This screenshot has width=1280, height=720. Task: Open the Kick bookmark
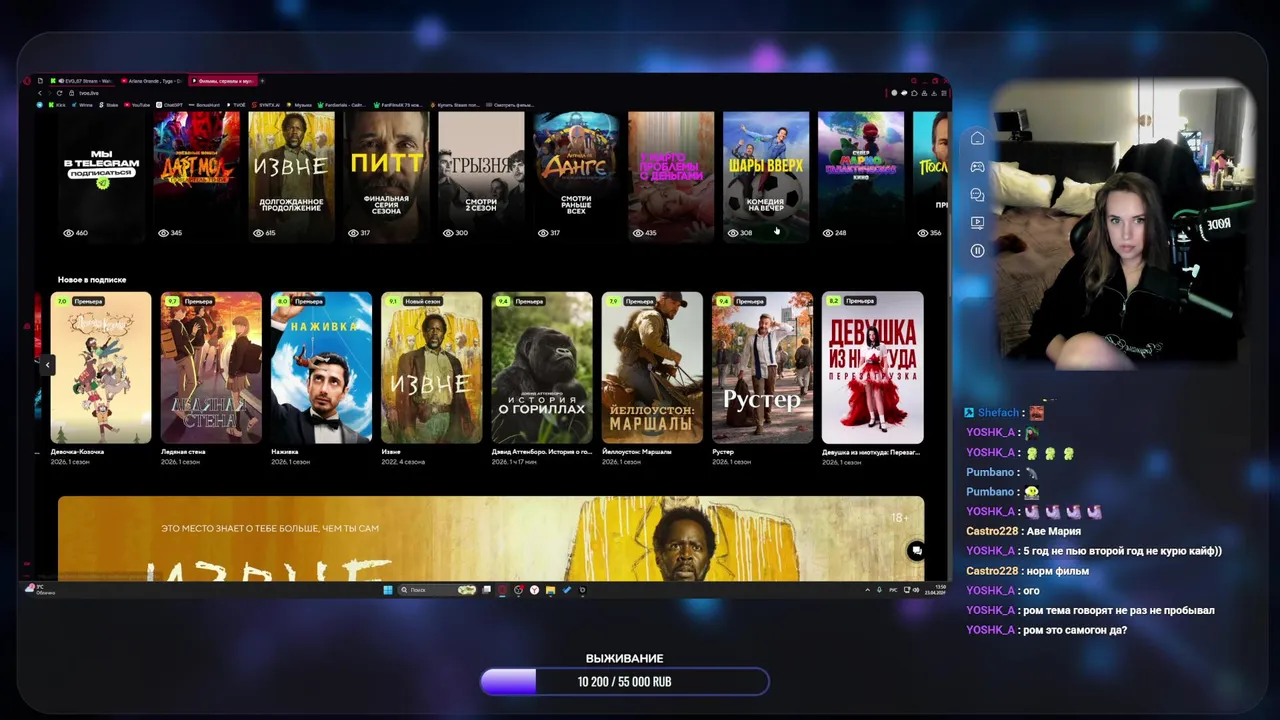57,105
